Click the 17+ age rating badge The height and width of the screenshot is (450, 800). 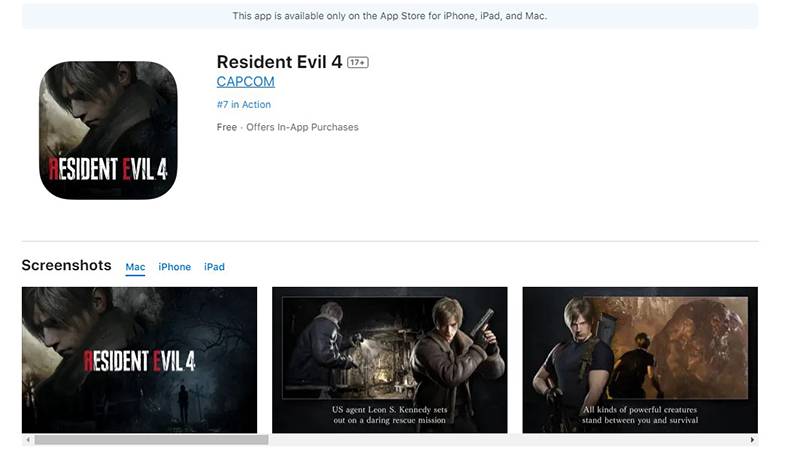pyautogui.click(x=358, y=62)
